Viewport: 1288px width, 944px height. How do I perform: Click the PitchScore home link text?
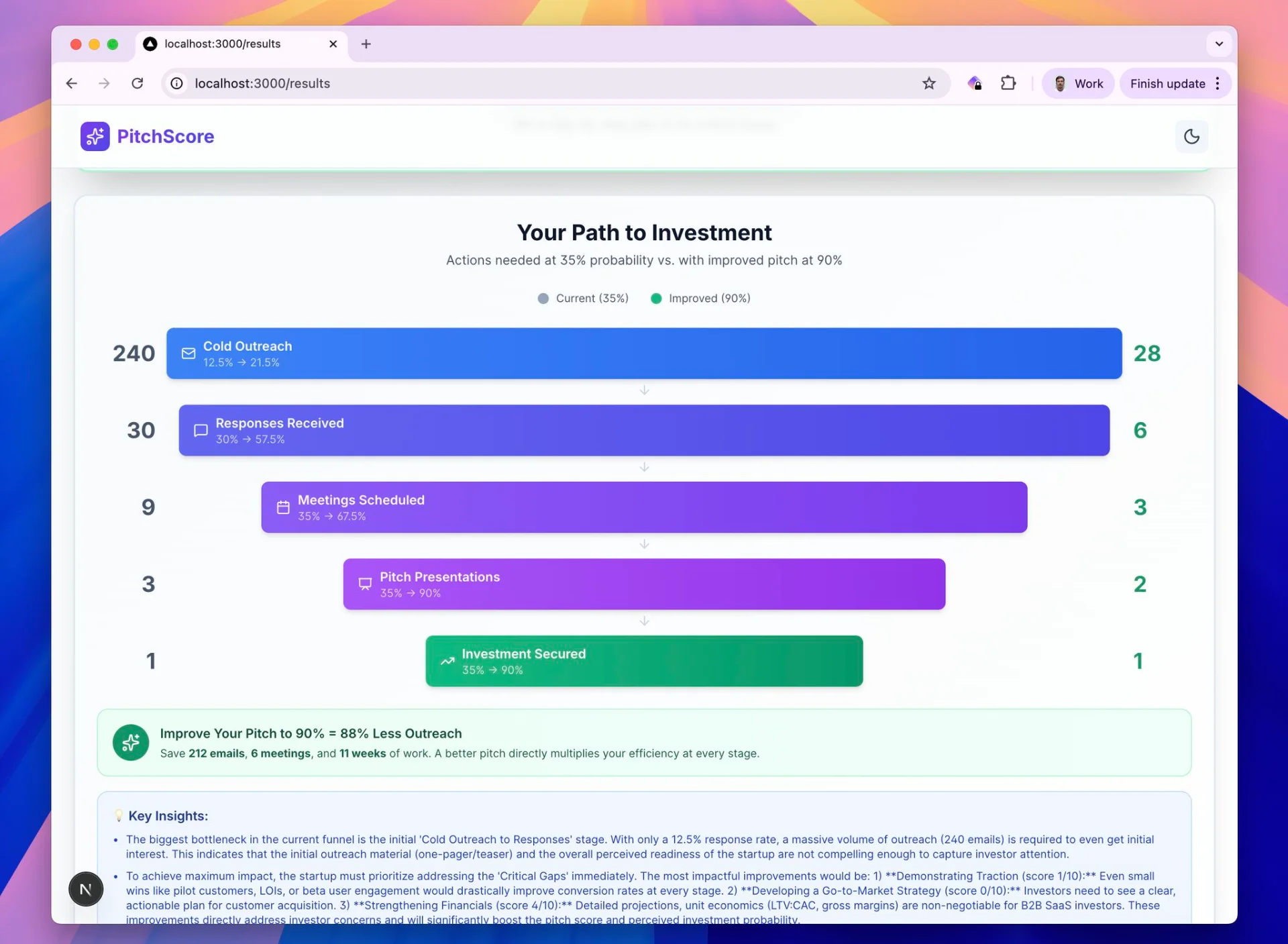tap(166, 137)
